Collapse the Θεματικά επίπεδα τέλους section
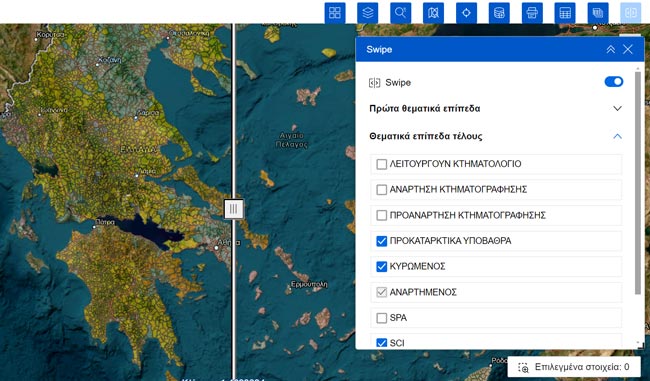This screenshot has width=650, height=381. tap(617, 136)
